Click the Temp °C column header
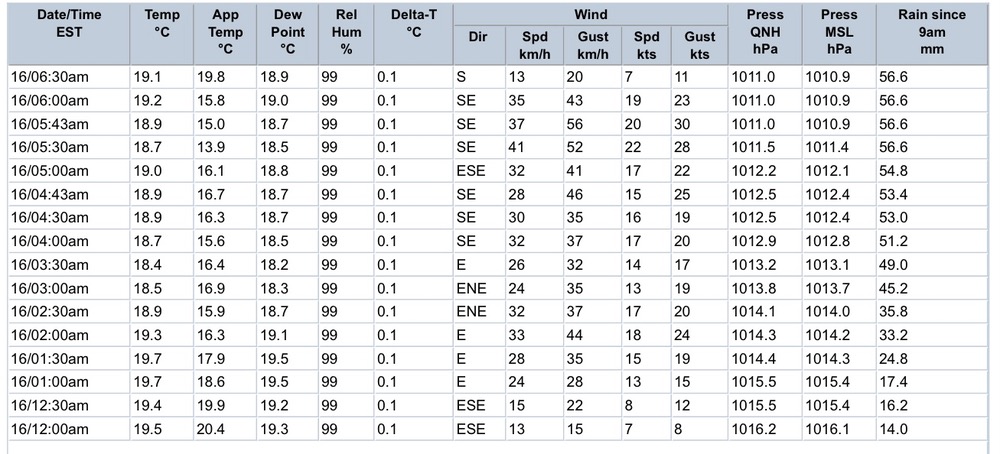The image size is (1000, 454). pos(161,24)
